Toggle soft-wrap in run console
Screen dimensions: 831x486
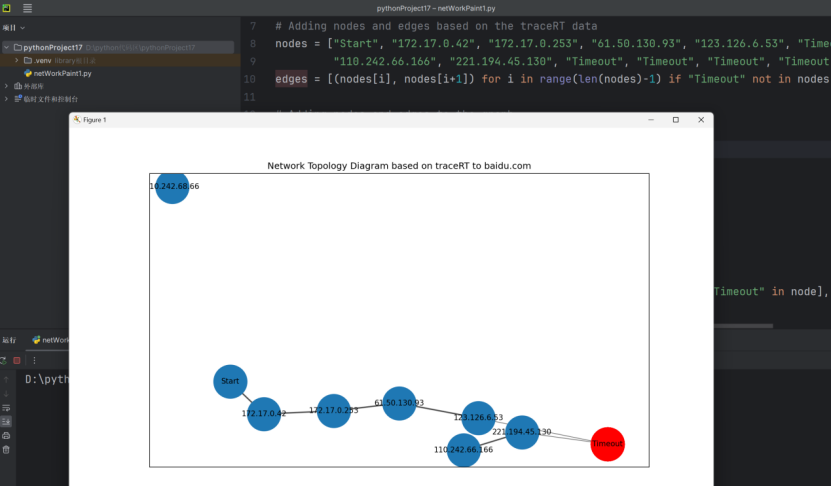click(6, 408)
